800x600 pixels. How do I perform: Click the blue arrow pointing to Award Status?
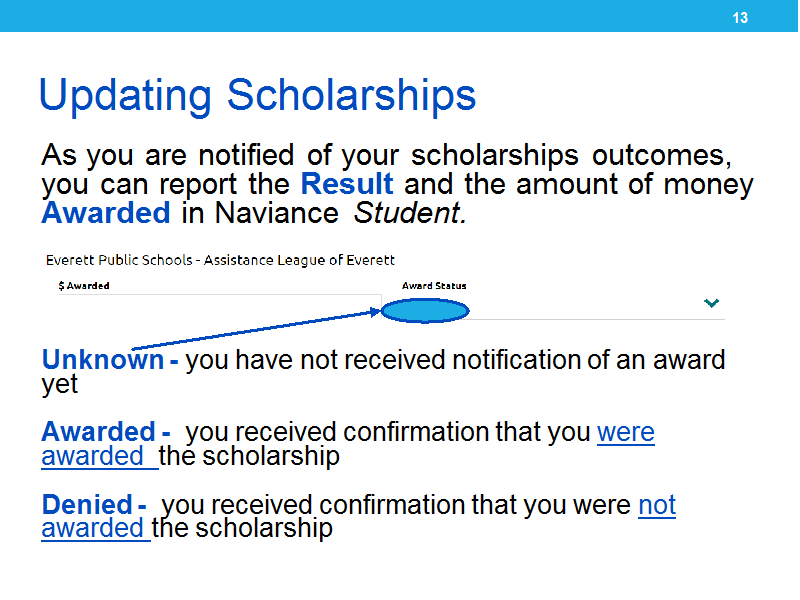tap(256, 329)
